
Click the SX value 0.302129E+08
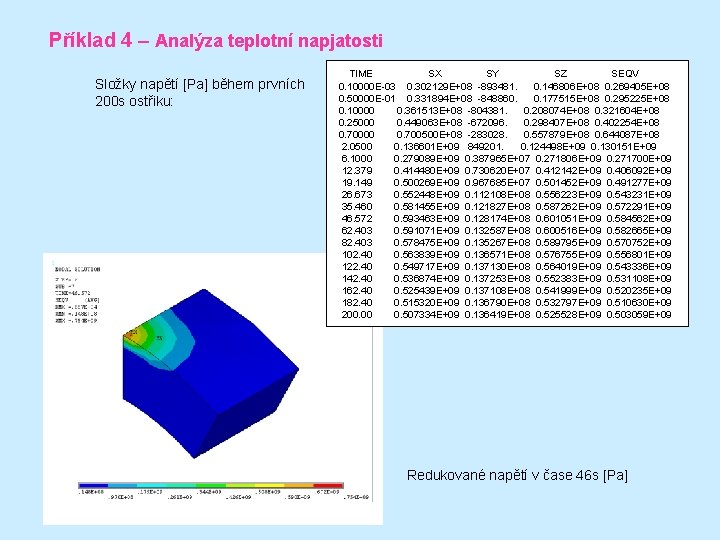(439, 86)
